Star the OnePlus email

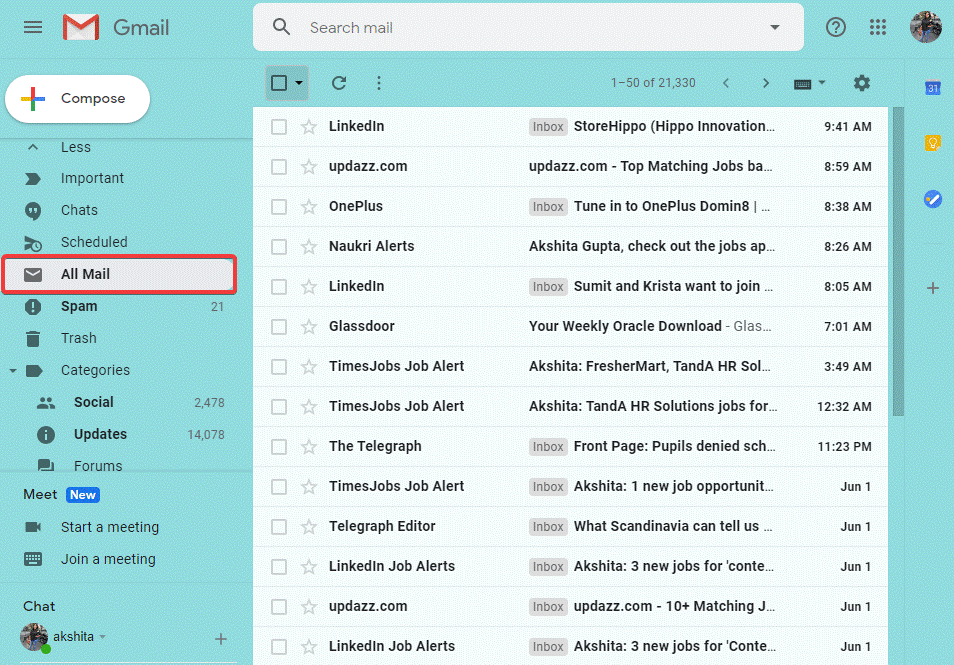309,207
